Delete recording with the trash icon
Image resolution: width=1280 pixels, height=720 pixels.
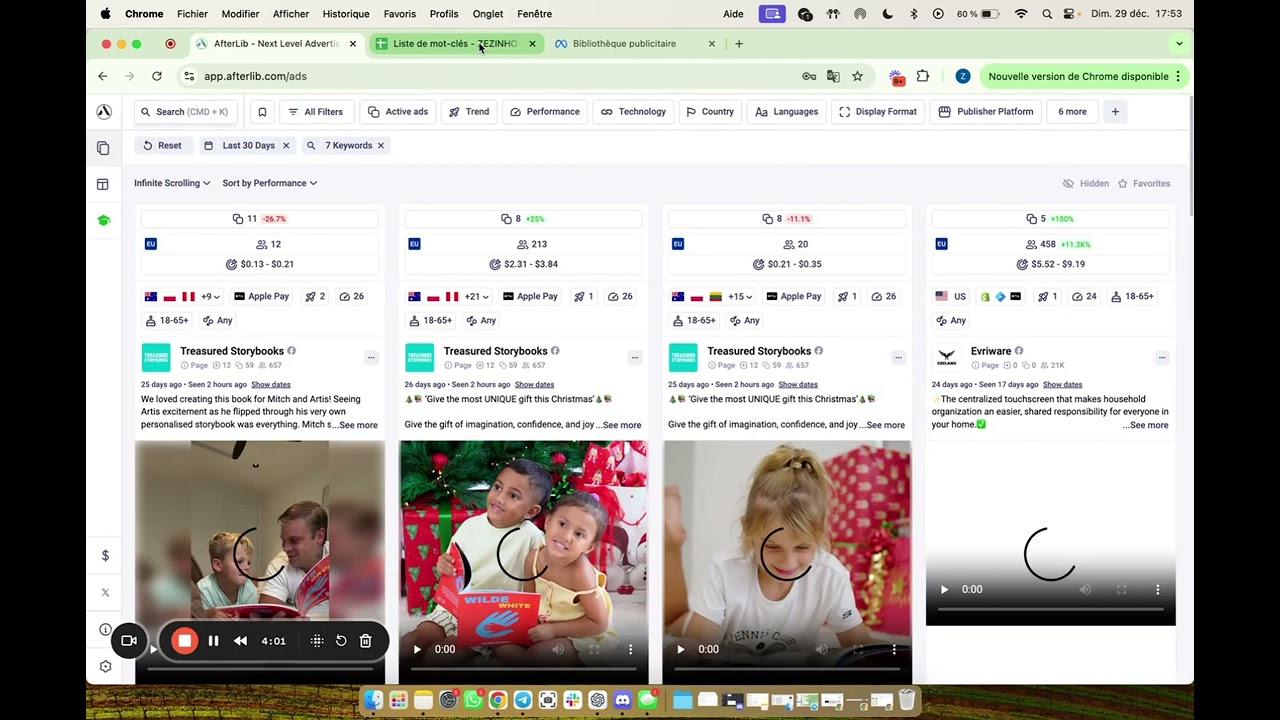[x=366, y=641]
